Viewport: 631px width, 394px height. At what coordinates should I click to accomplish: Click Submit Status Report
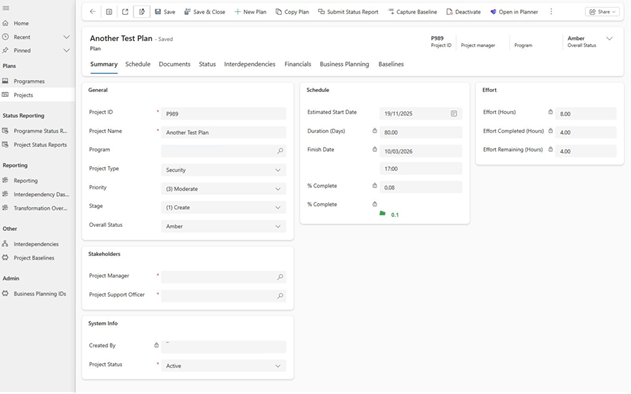(x=348, y=12)
